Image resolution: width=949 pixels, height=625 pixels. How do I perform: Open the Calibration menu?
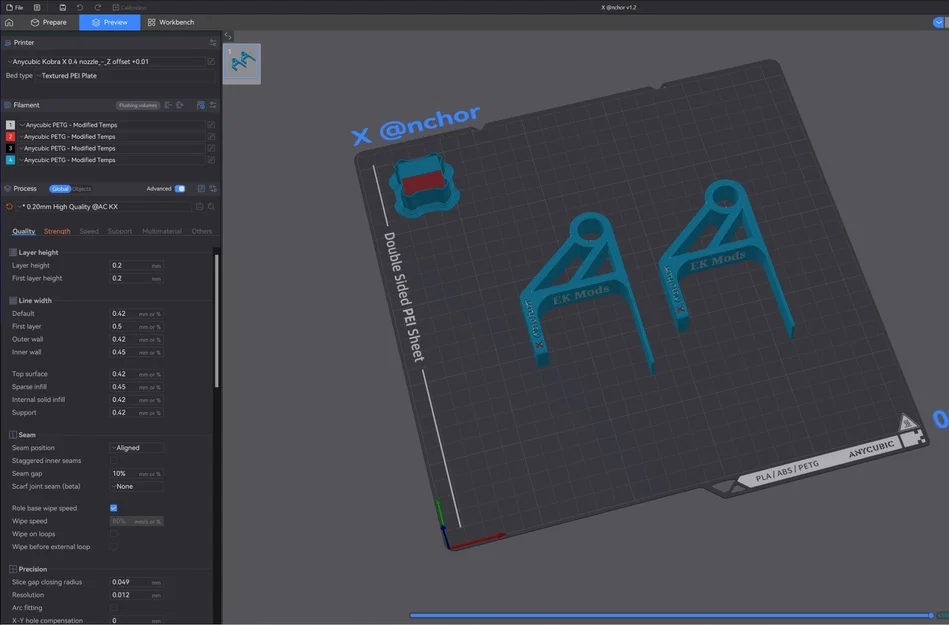[130, 7]
